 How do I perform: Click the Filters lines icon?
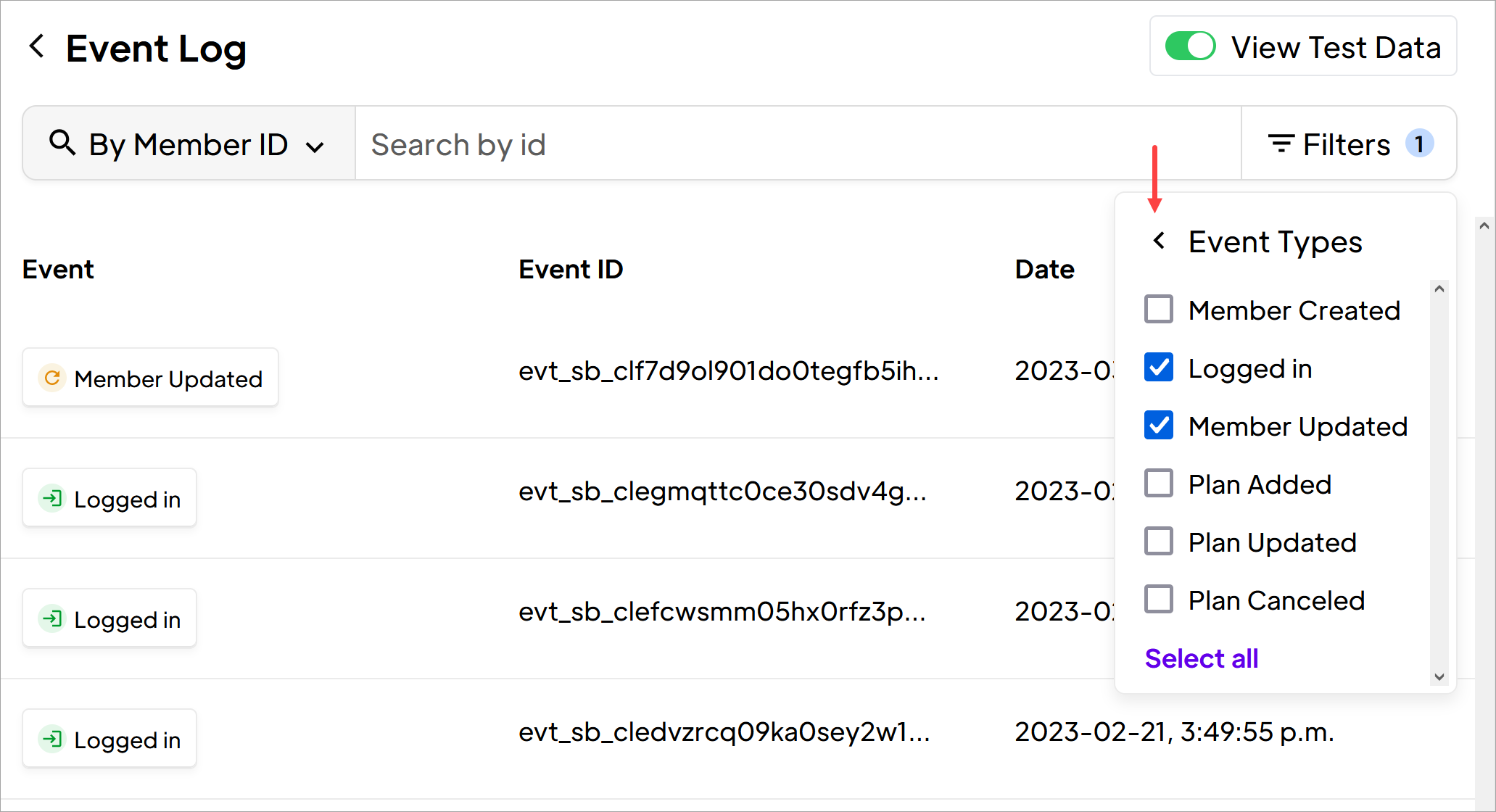coord(1281,144)
